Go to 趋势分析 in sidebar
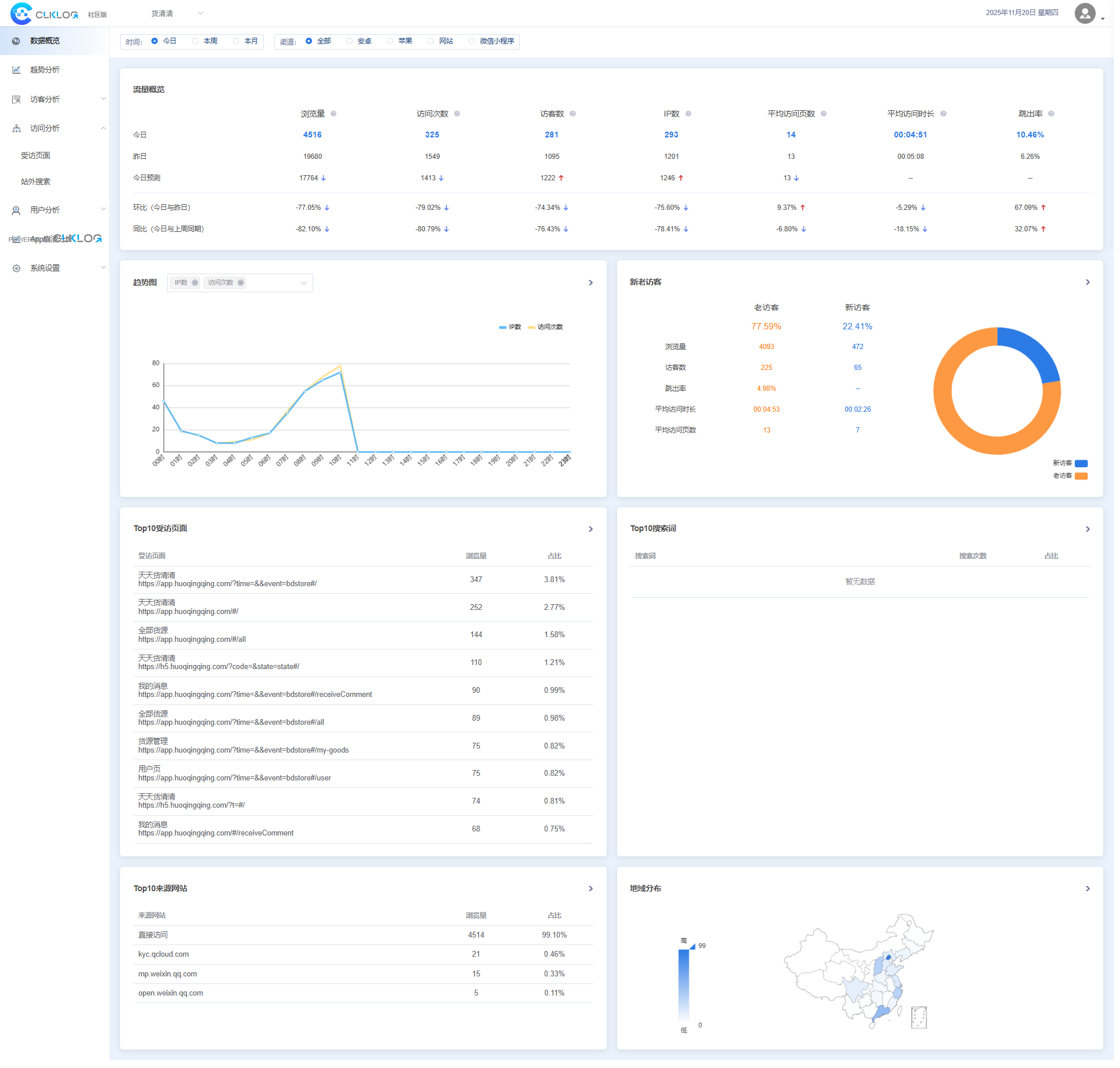 point(45,70)
